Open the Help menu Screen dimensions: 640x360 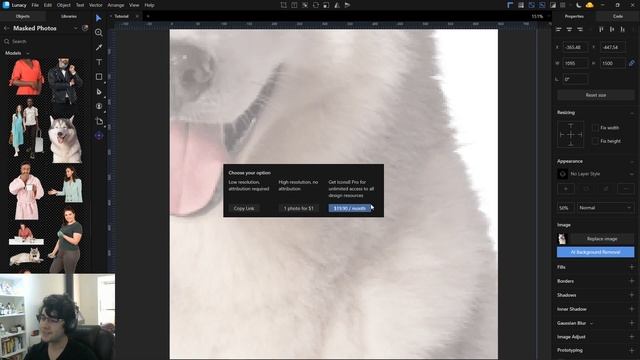pyautogui.click(x=149, y=5)
